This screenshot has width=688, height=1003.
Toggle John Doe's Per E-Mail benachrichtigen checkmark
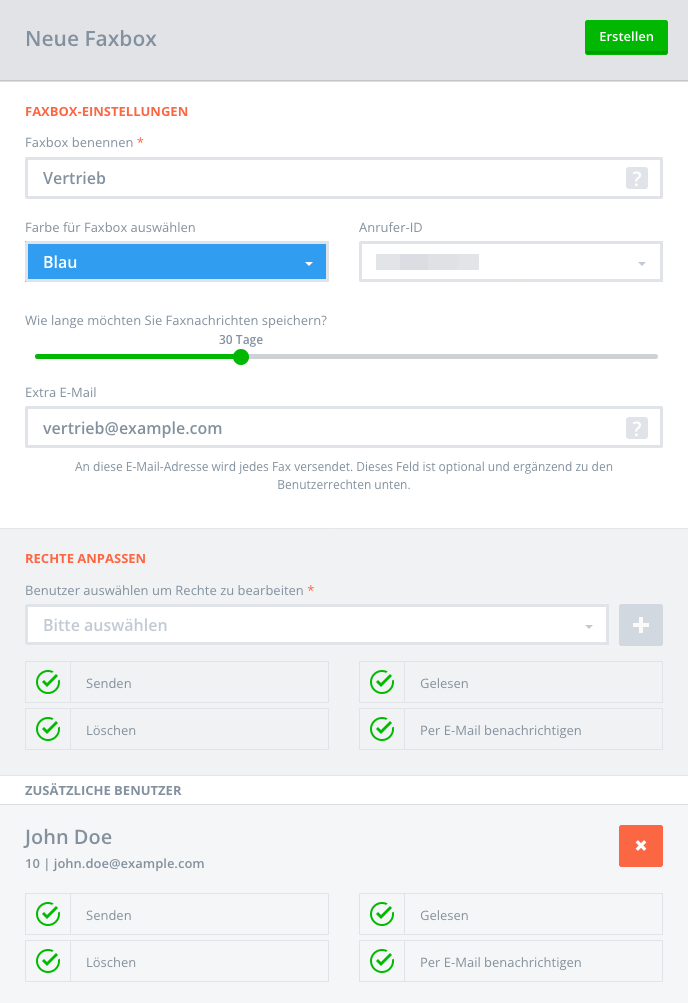click(382, 961)
